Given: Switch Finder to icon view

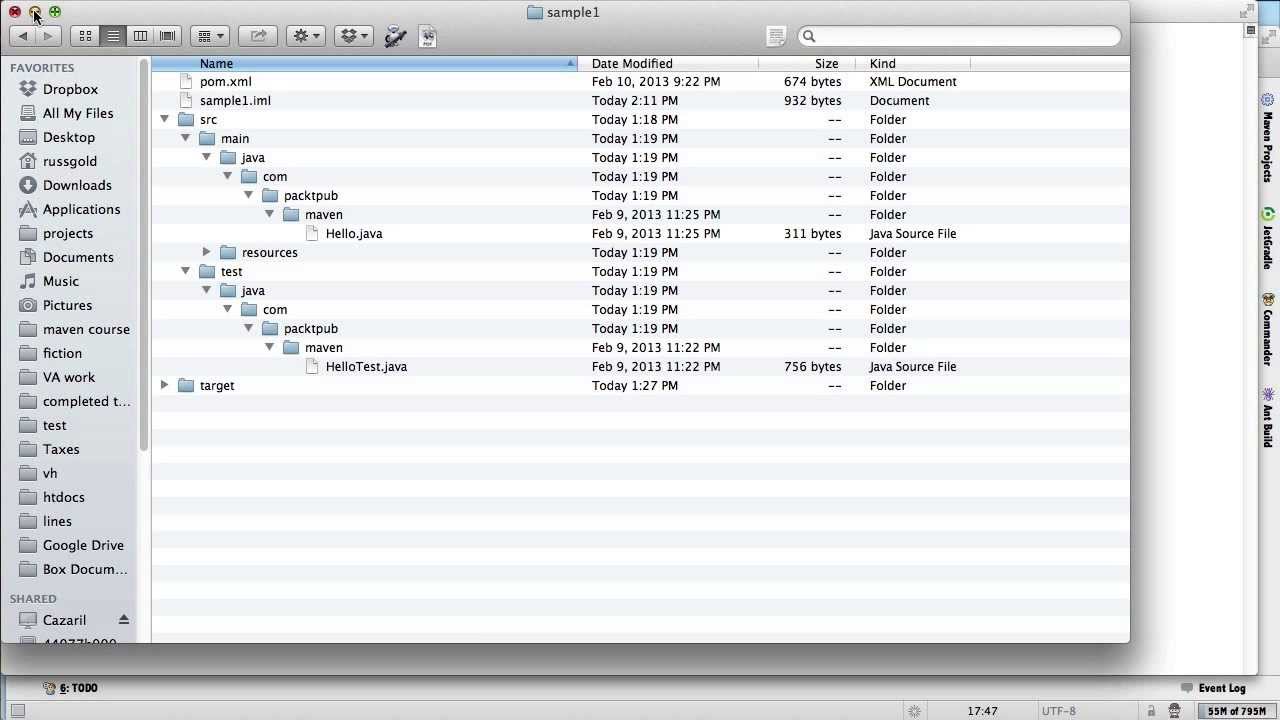Looking at the screenshot, I should [x=85, y=36].
